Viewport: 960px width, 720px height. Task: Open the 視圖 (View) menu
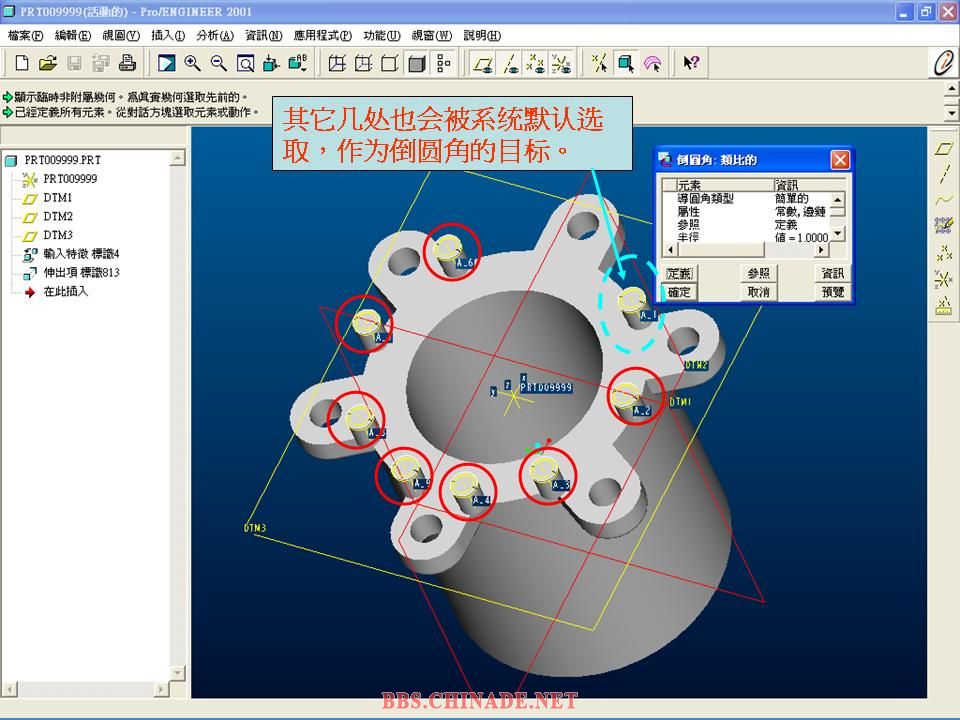121,36
